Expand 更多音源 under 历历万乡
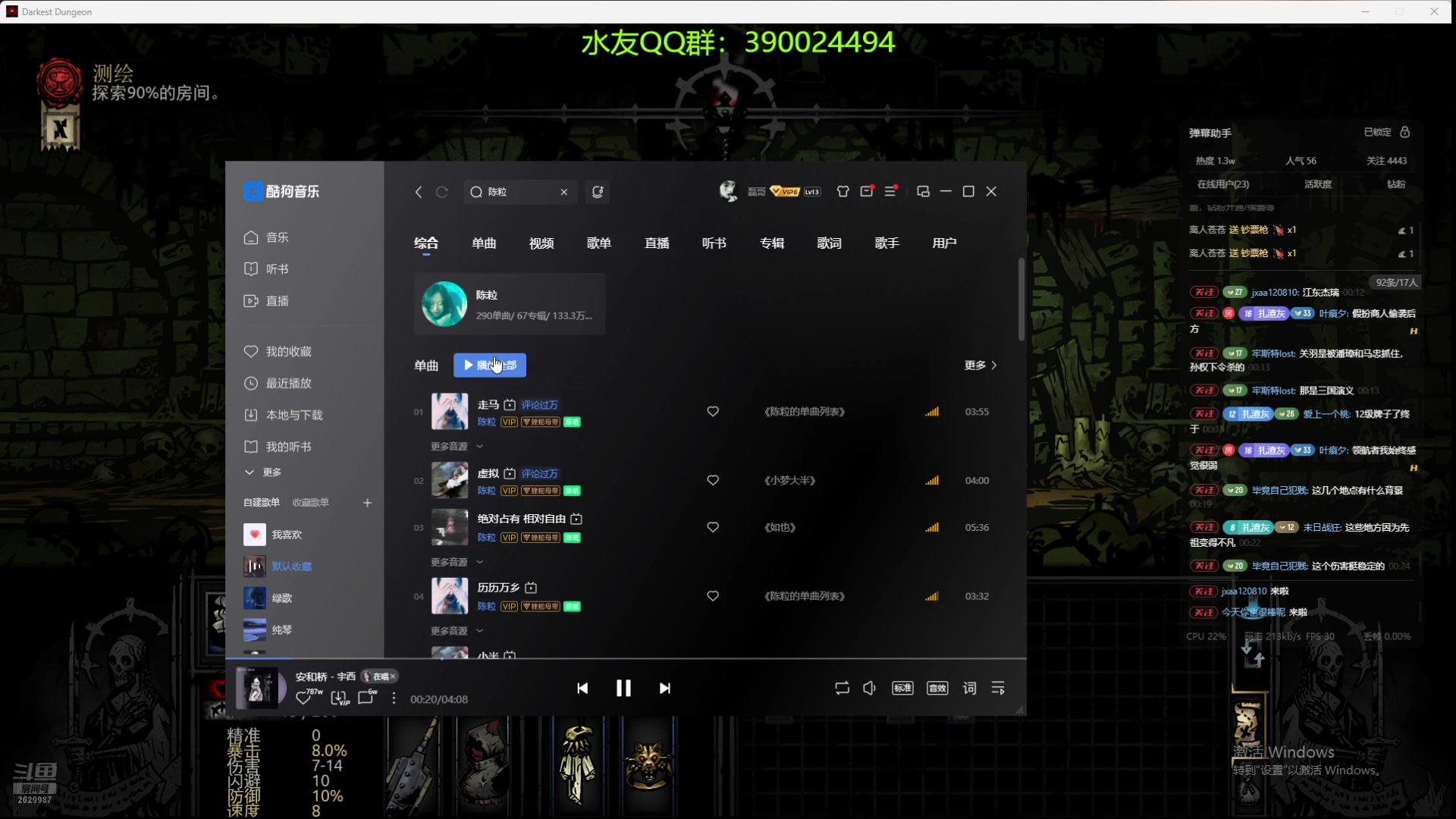This screenshot has height=819, width=1456. coord(457,631)
